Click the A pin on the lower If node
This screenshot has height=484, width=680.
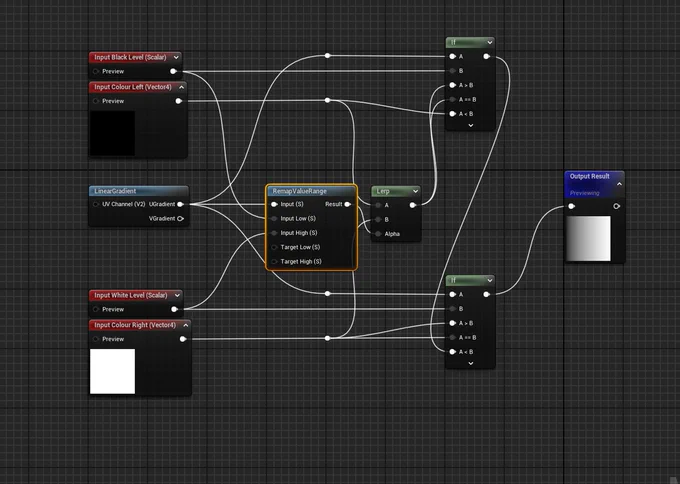453,294
